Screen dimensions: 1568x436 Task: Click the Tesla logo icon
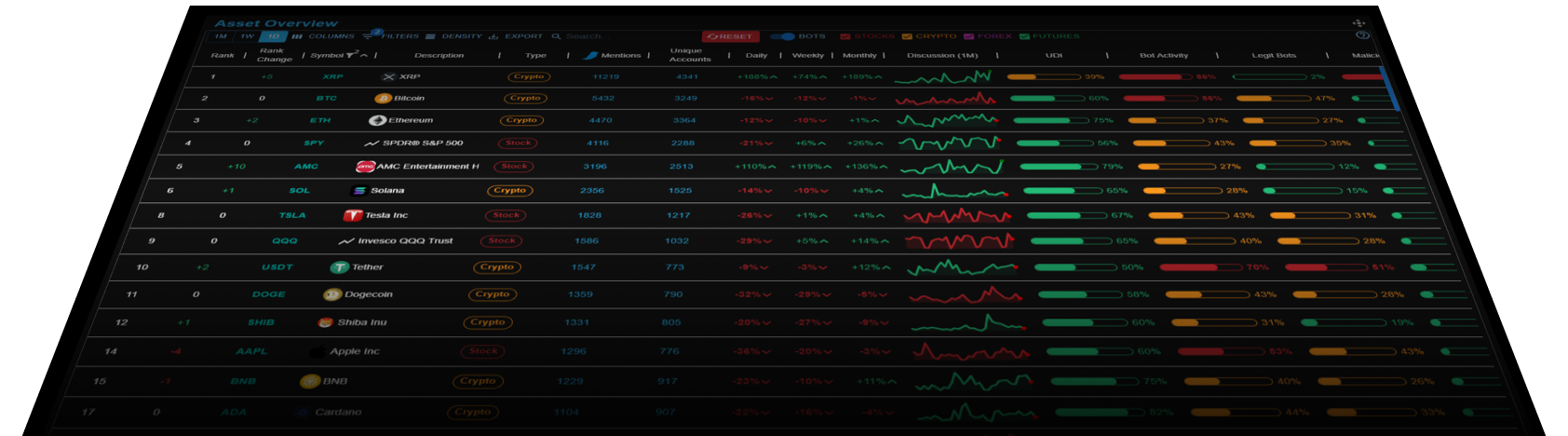352,215
